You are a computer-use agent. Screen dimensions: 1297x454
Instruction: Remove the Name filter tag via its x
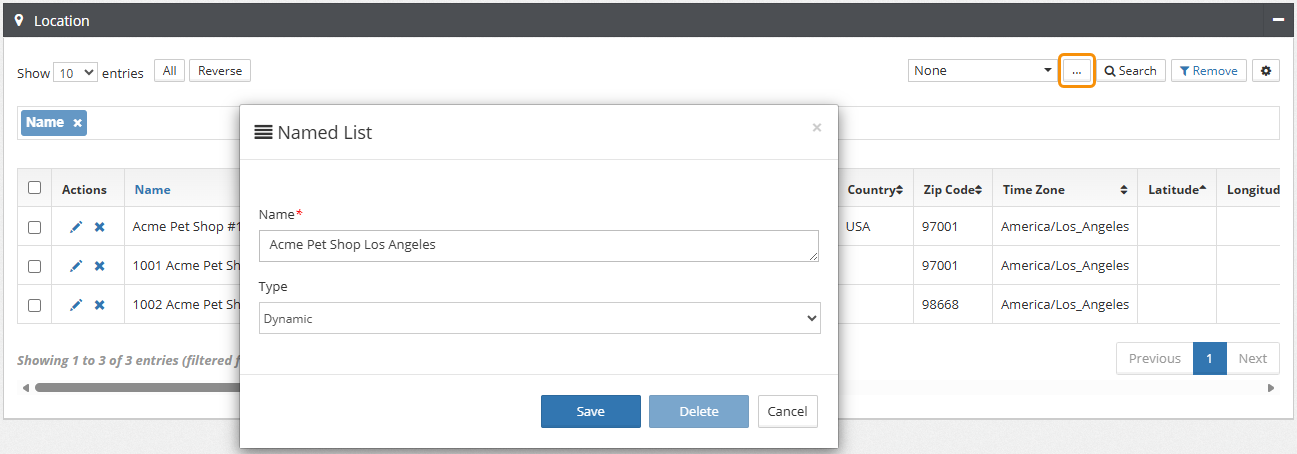point(78,123)
